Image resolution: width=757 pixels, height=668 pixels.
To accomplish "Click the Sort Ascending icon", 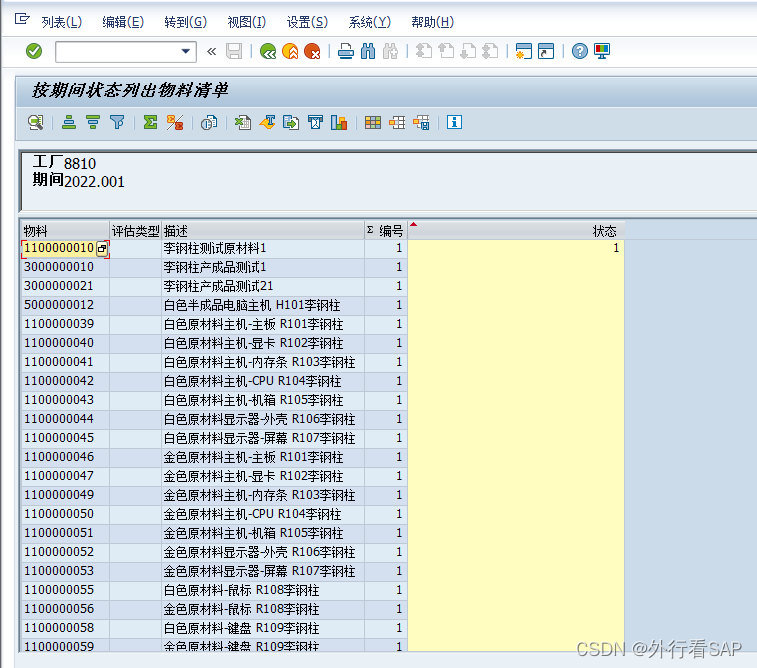I will 69,123.
